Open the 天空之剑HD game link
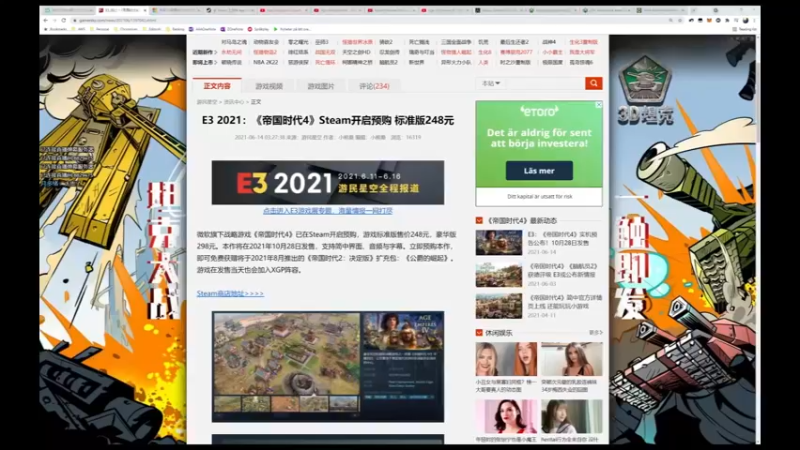This screenshot has width=800, height=450. pyautogui.click(x=356, y=52)
